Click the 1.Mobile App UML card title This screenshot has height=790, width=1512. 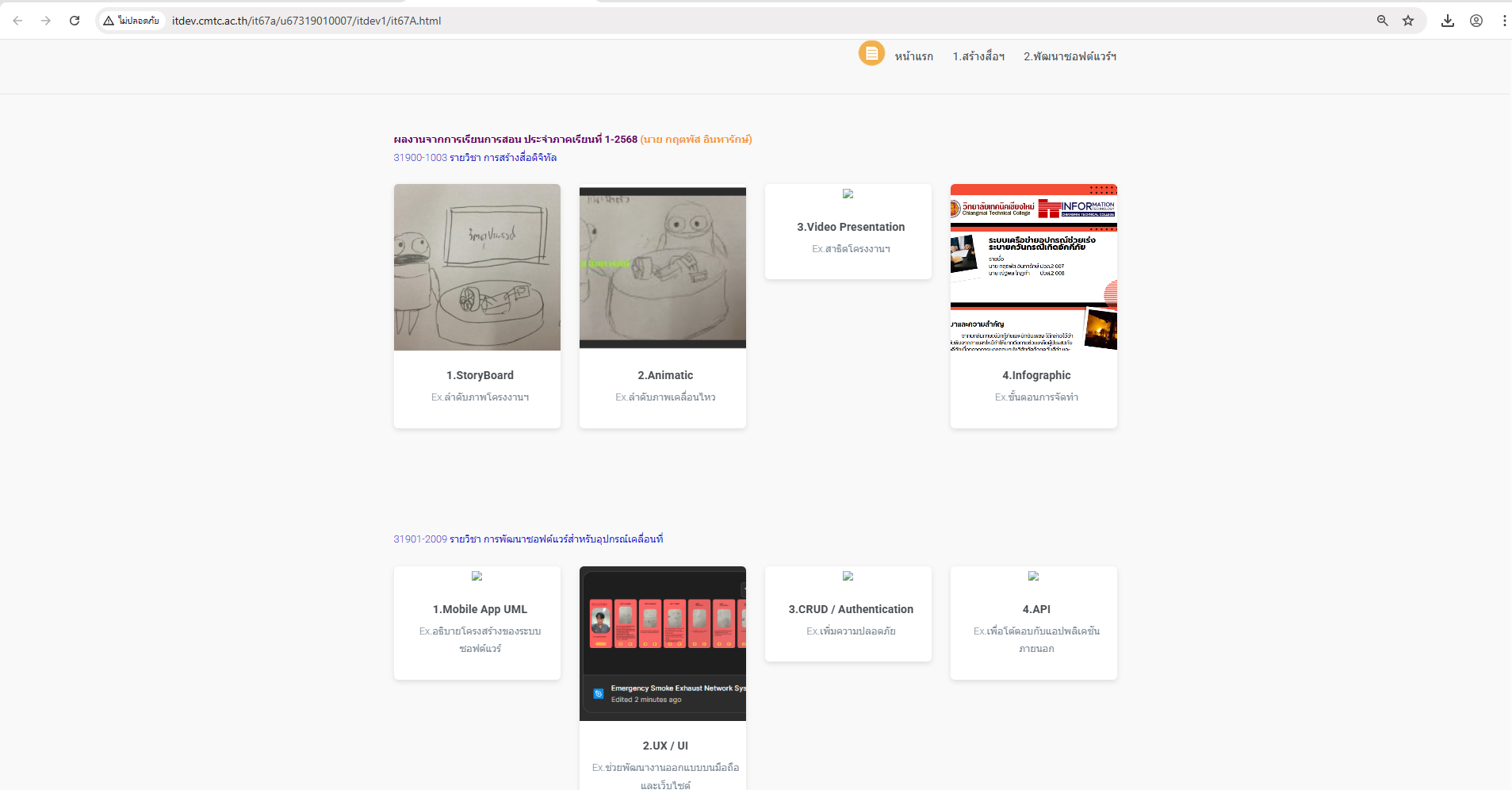[x=480, y=609]
